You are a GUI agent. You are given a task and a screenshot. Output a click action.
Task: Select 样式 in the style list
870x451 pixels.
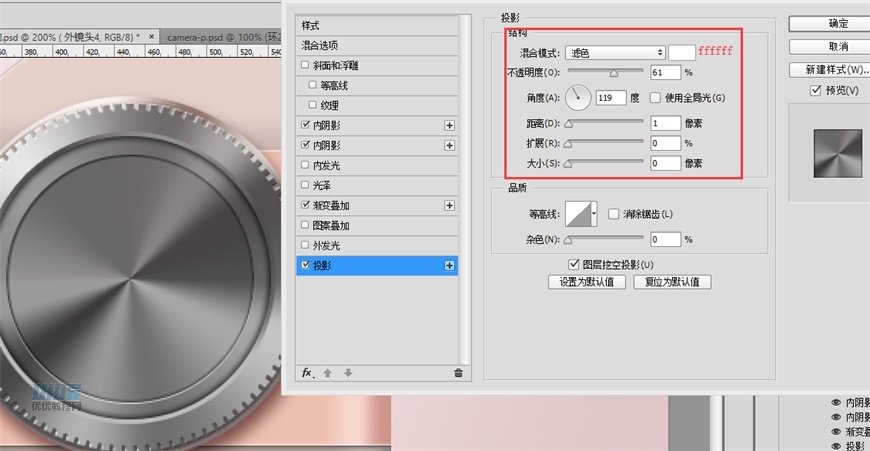pos(377,26)
